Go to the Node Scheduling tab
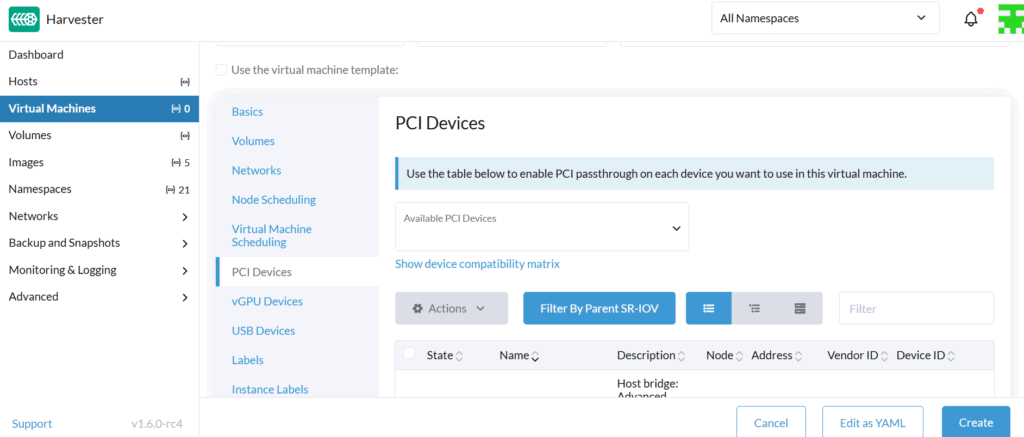The height and width of the screenshot is (437, 1024). [273, 200]
